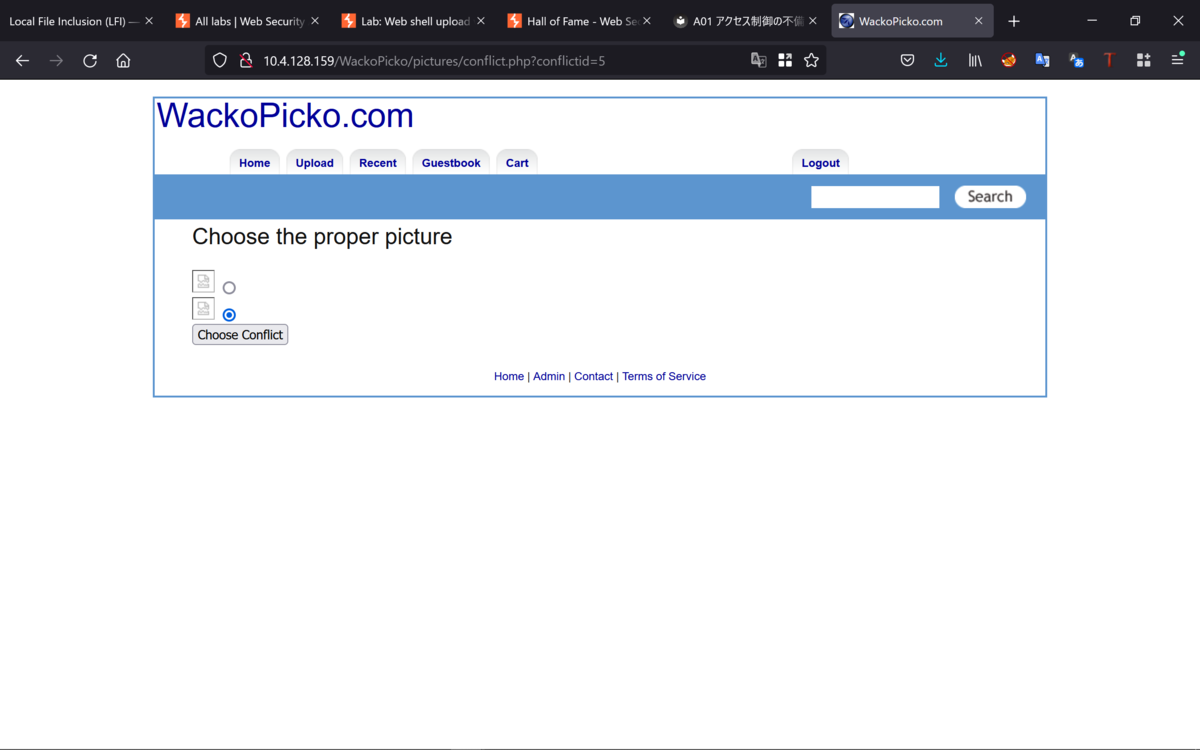Open the extensions grid icon in toolbar
Screen dimensions: 1200x750
coord(1143,61)
